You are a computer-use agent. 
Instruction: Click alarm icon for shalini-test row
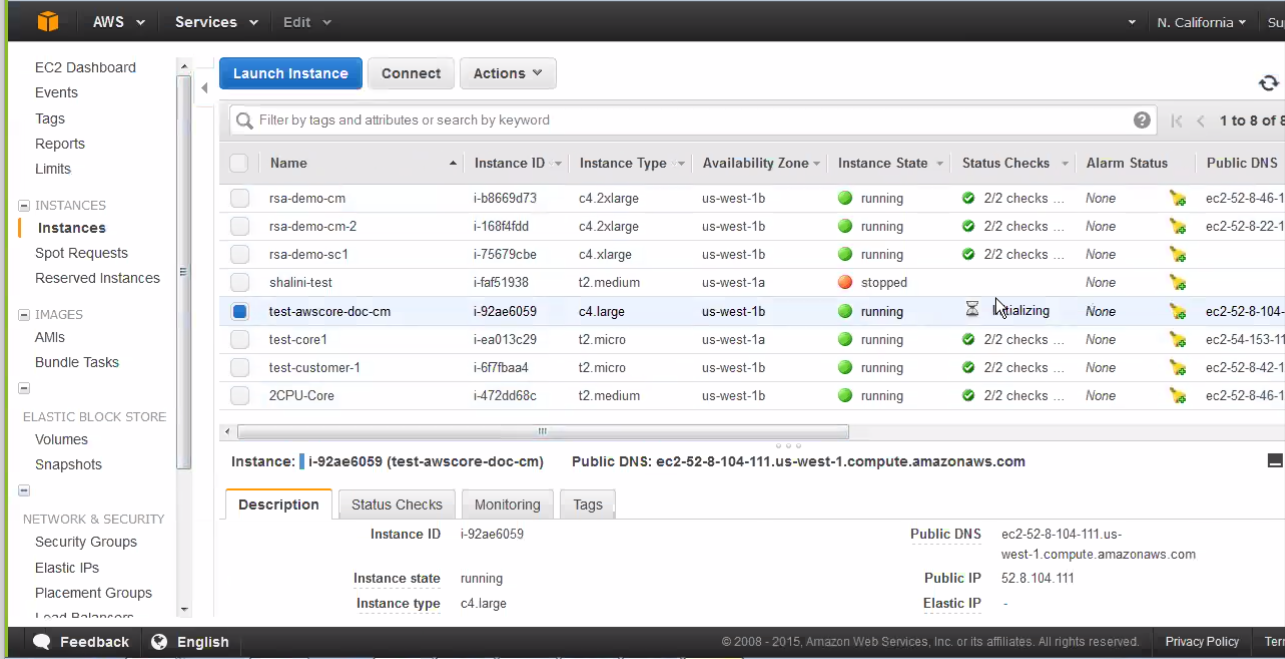1178,283
